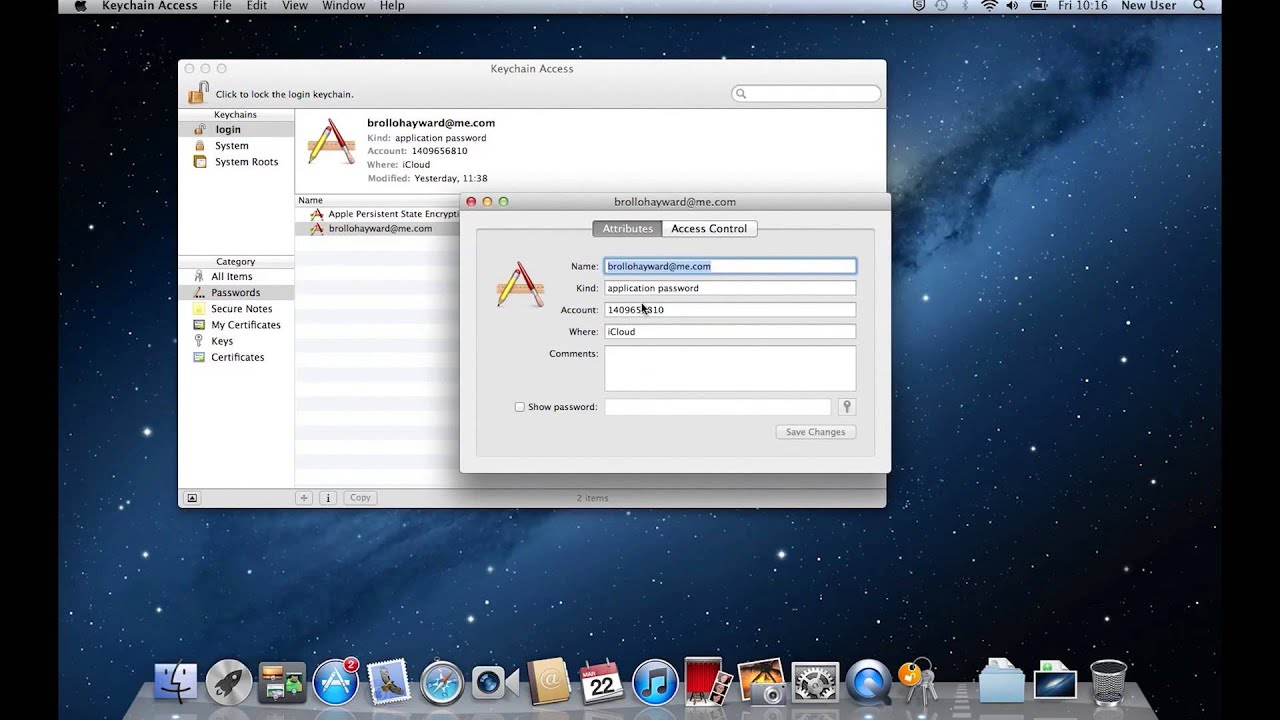1280x720 pixels.
Task: Open Contacts from the Dock
Action: [x=548, y=682]
